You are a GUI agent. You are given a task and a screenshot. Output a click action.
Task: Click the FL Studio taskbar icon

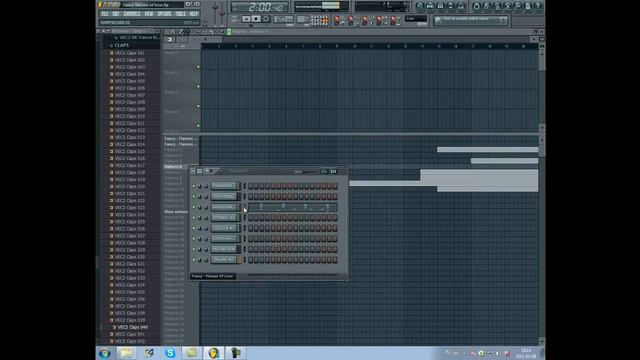[x=213, y=353]
